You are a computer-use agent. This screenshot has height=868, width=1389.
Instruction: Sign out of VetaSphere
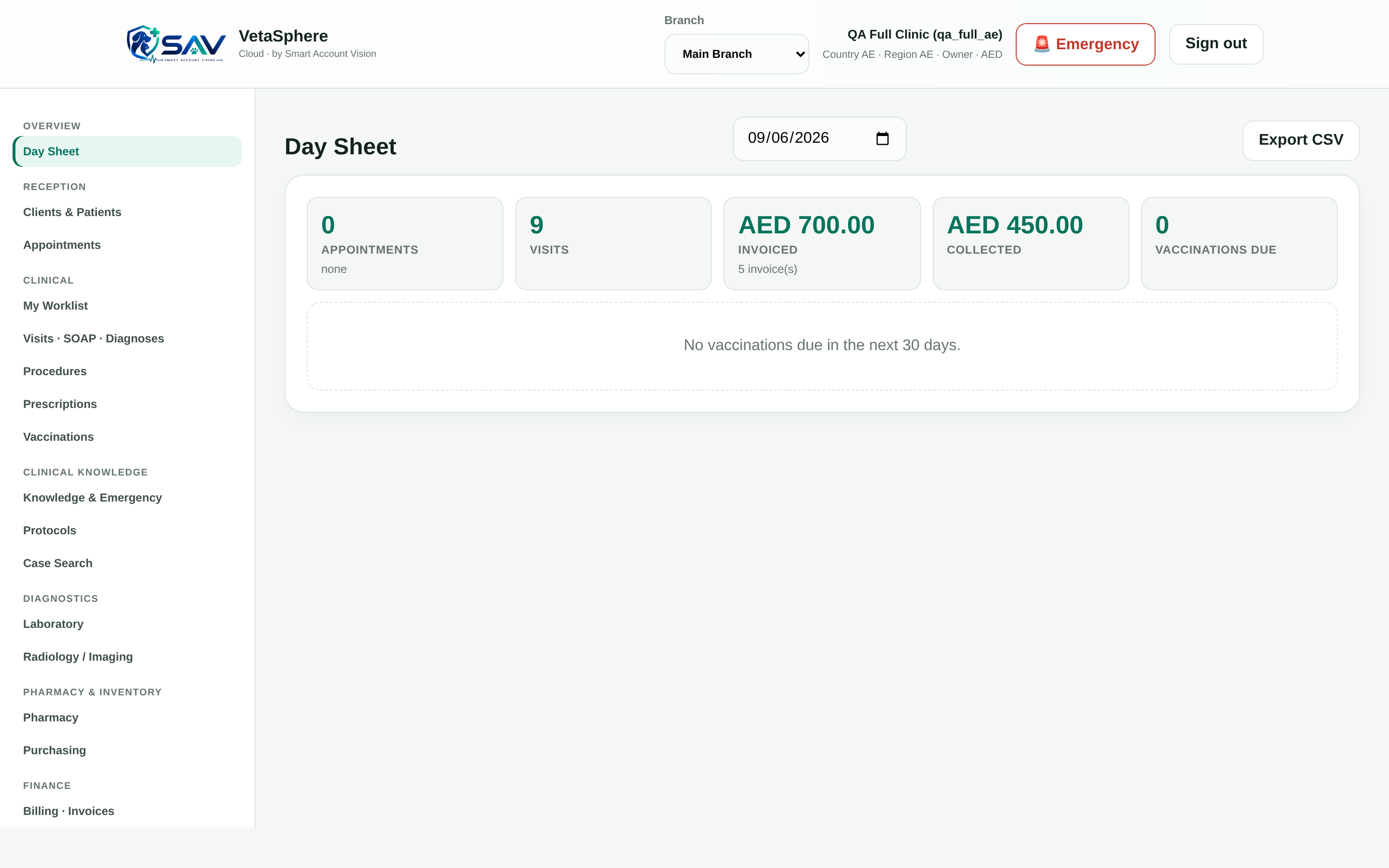coord(1216,44)
